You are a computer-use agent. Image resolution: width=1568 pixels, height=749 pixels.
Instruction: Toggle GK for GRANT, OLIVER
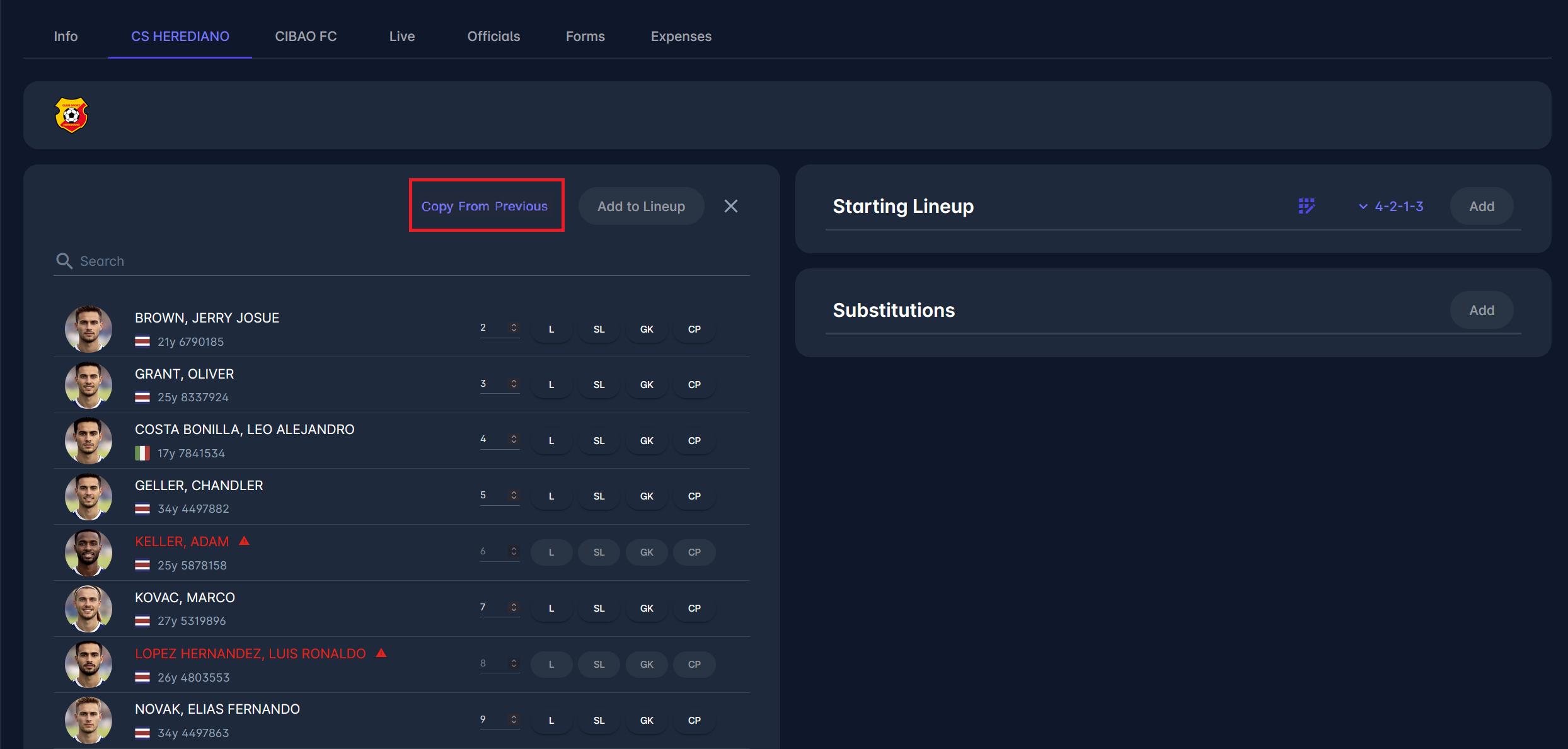pyautogui.click(x=647, y=385)
